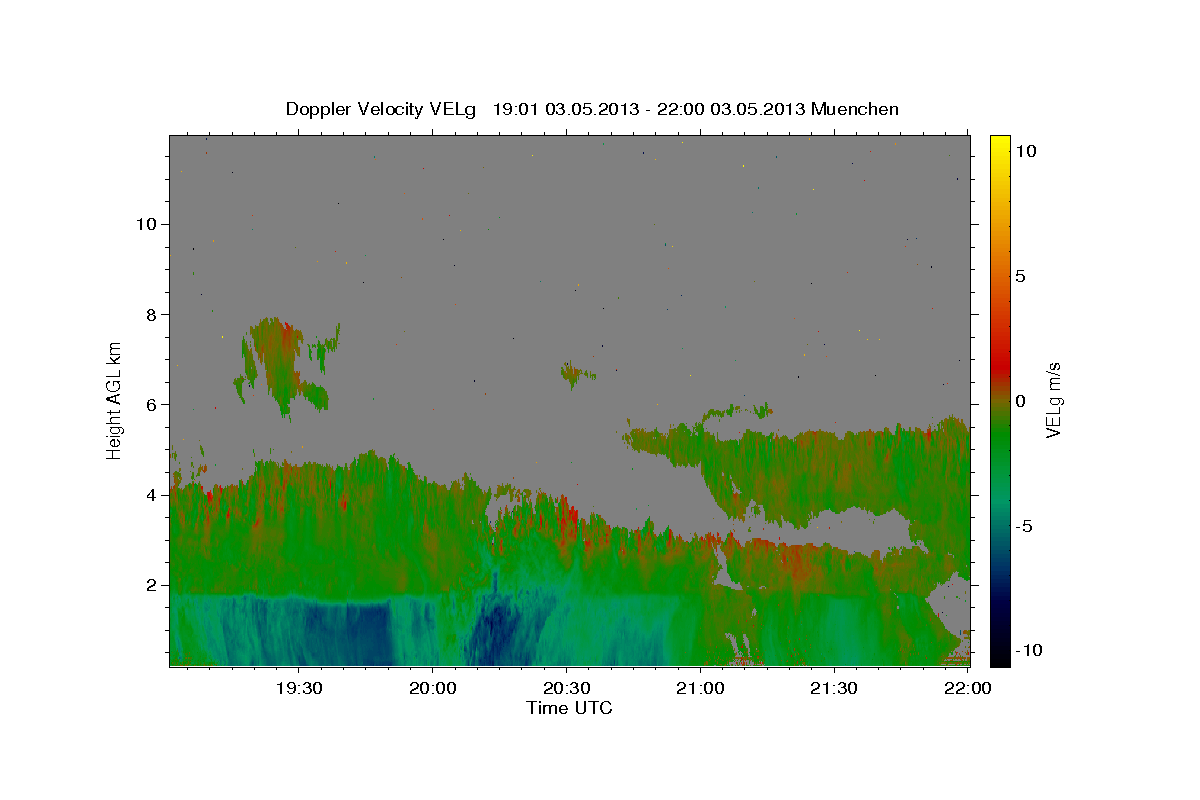The image size is (1200, 800).
Task: Click the colorbar value 10
Action: (x=1025, y=151)
